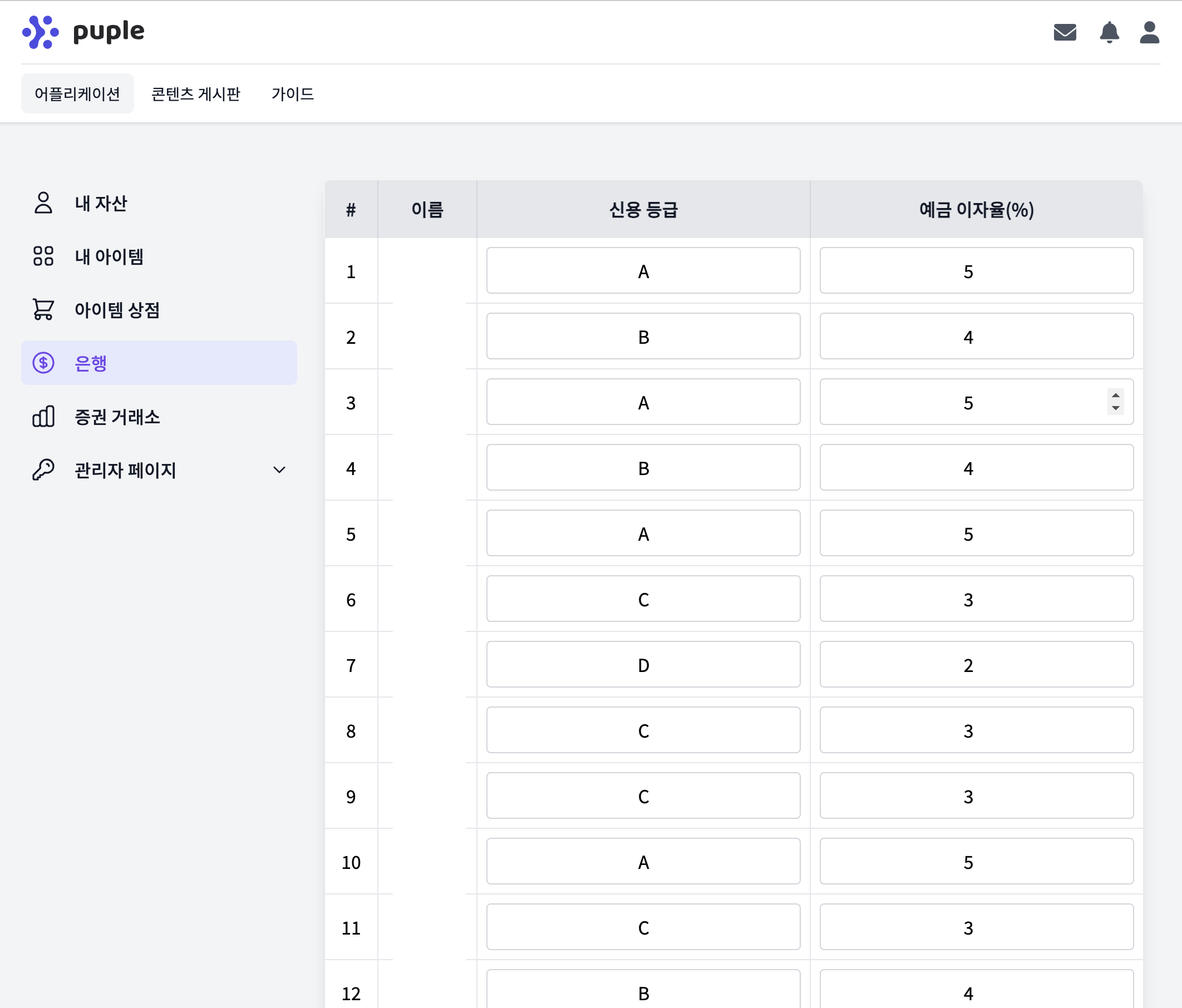
Task: Open the mail envelope icon
Action: (1065, 32)
